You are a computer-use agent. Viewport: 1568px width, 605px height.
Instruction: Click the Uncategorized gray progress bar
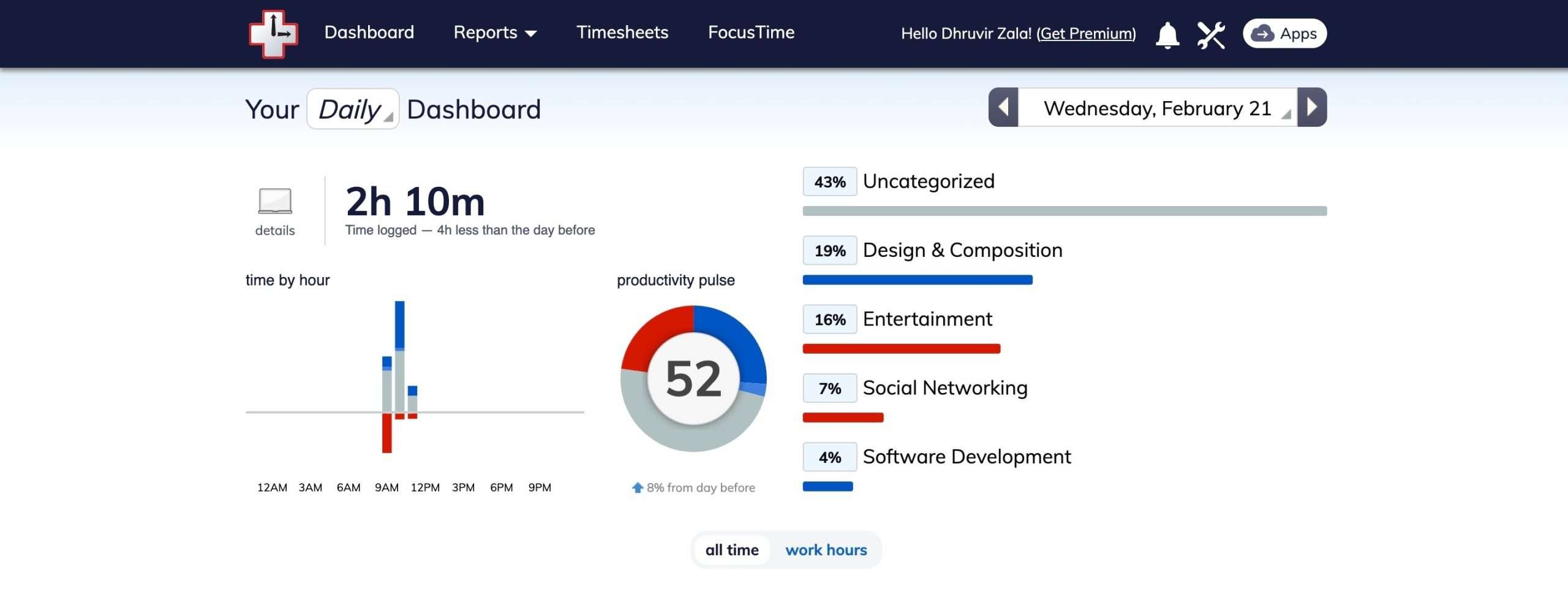pos(1065,211)
